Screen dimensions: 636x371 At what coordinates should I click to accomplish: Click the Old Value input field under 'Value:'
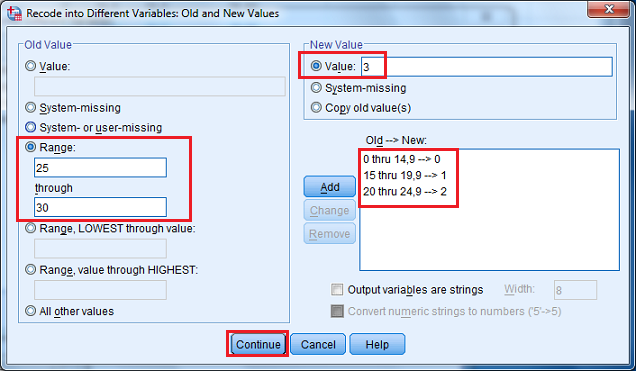[x=160, y=86]
